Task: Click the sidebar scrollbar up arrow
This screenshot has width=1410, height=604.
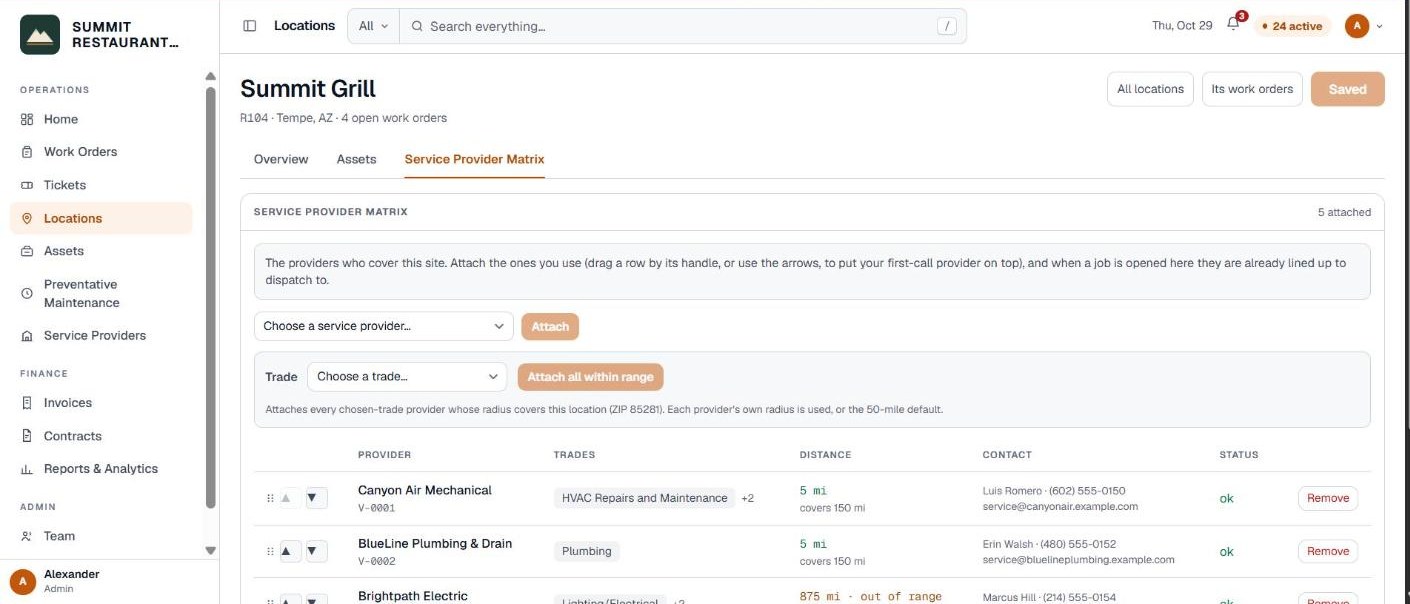Action: [x=210, y=76]
